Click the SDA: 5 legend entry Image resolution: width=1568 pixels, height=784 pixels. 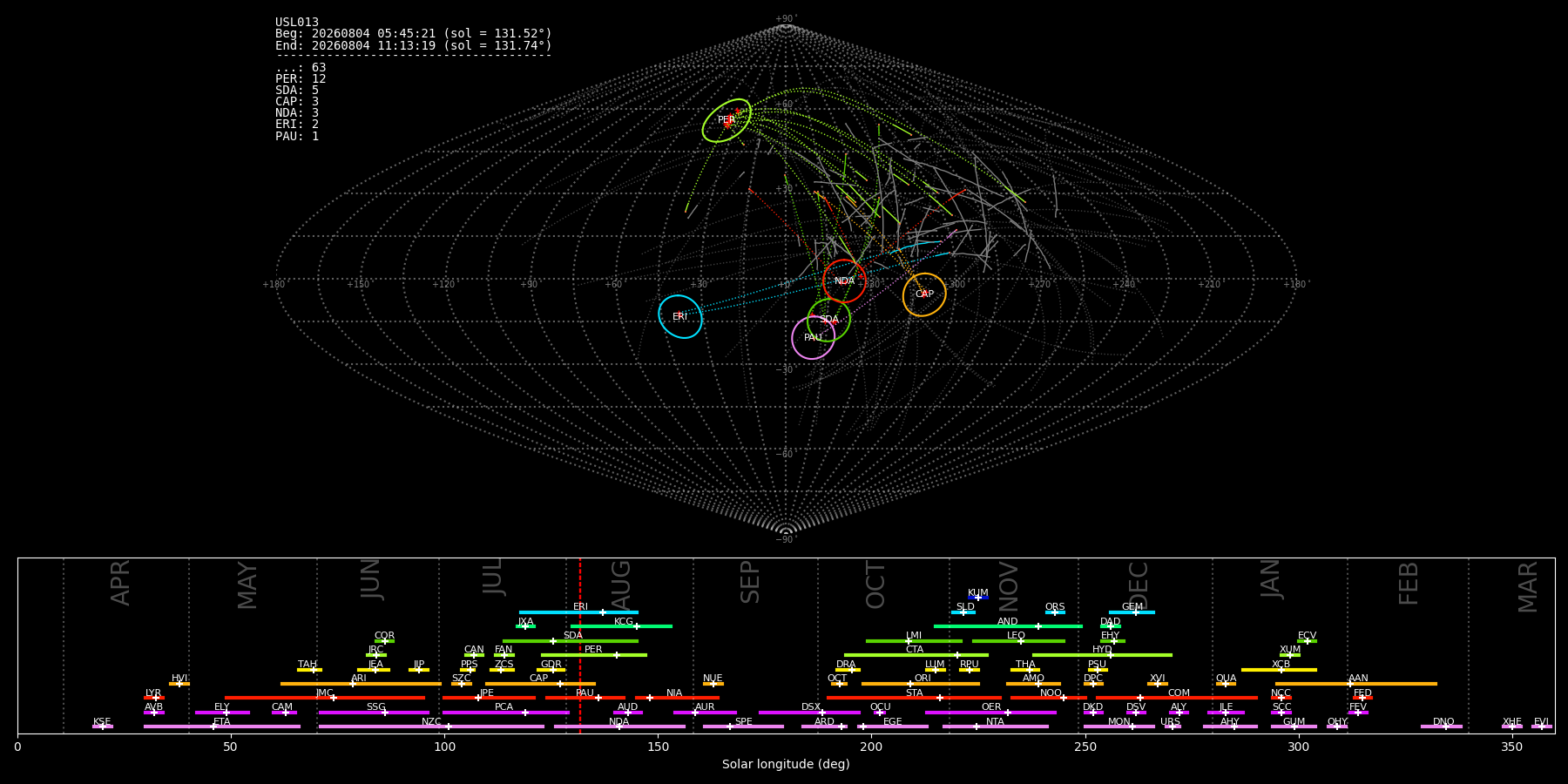[297, 91]
